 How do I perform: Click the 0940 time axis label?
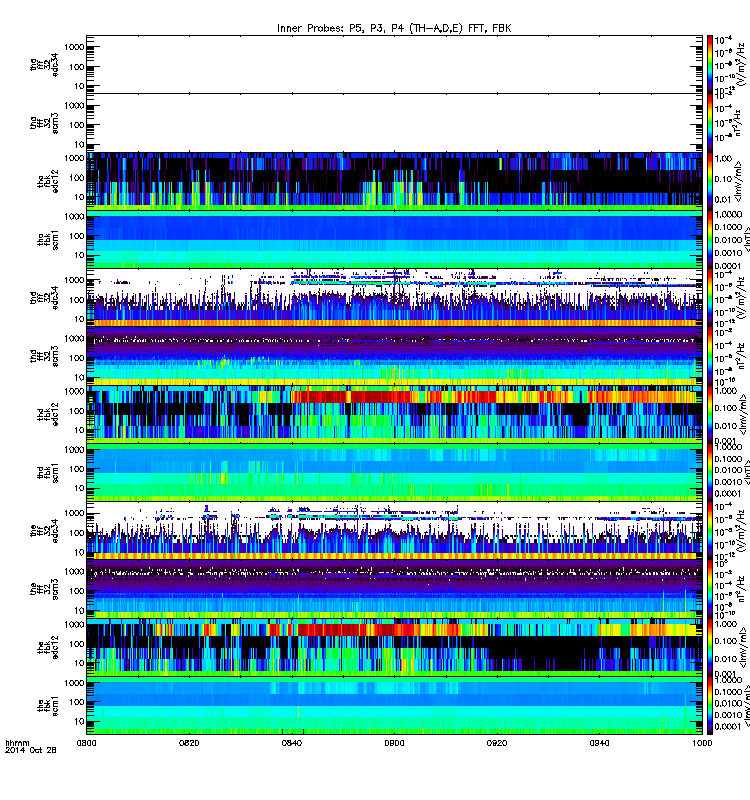point(599,743)
